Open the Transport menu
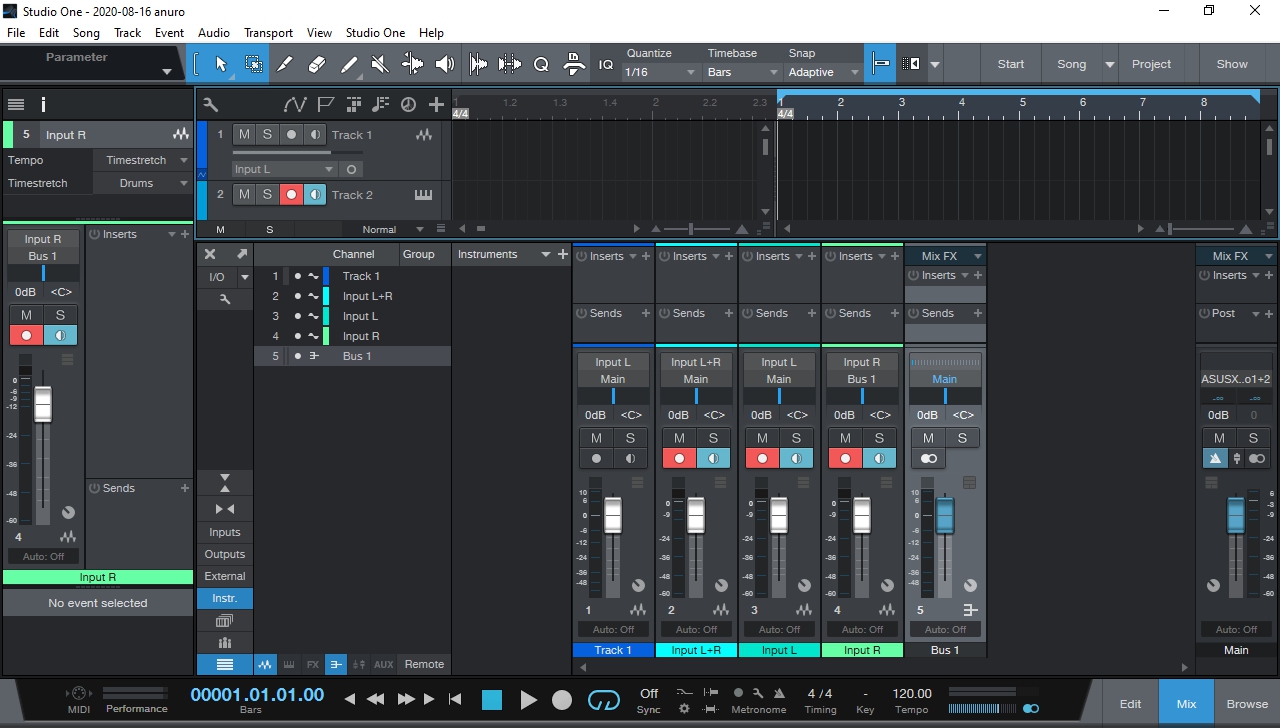 pos(268,33)
